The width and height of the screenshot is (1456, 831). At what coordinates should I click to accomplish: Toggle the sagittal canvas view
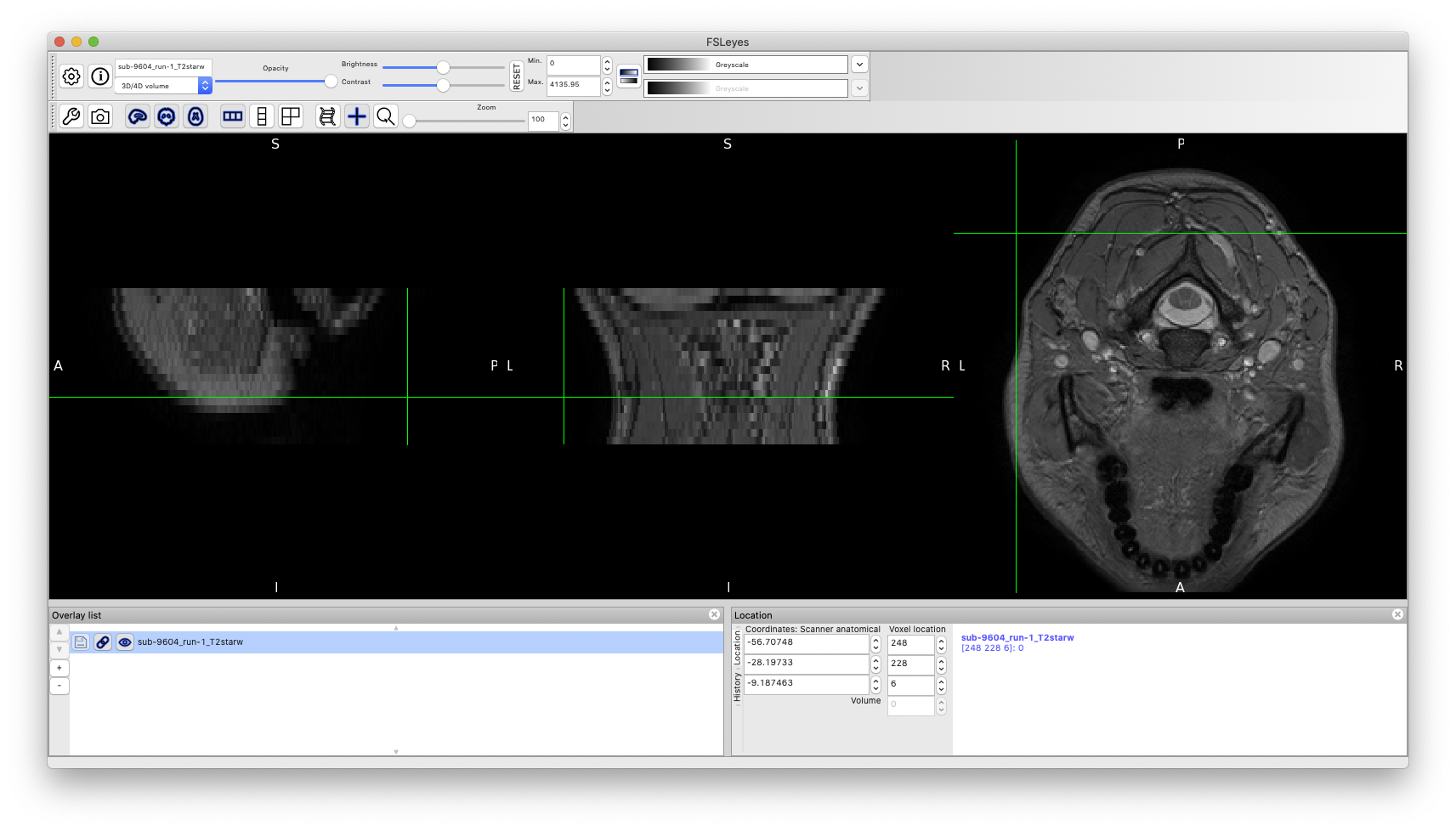coord(138,116)
